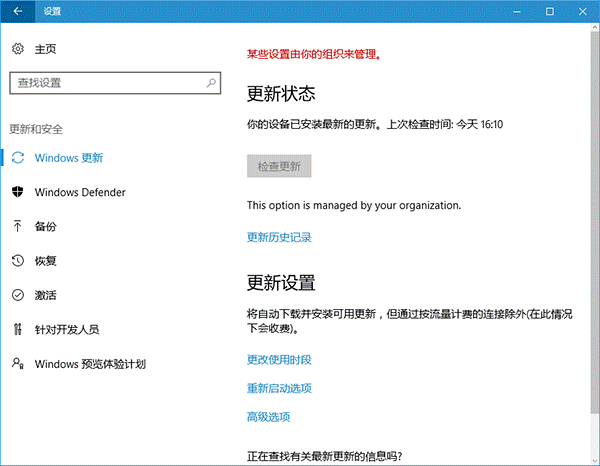Click the 针对开发人员 tools icon
600x466 pixels.
click(x=18, y=329)
